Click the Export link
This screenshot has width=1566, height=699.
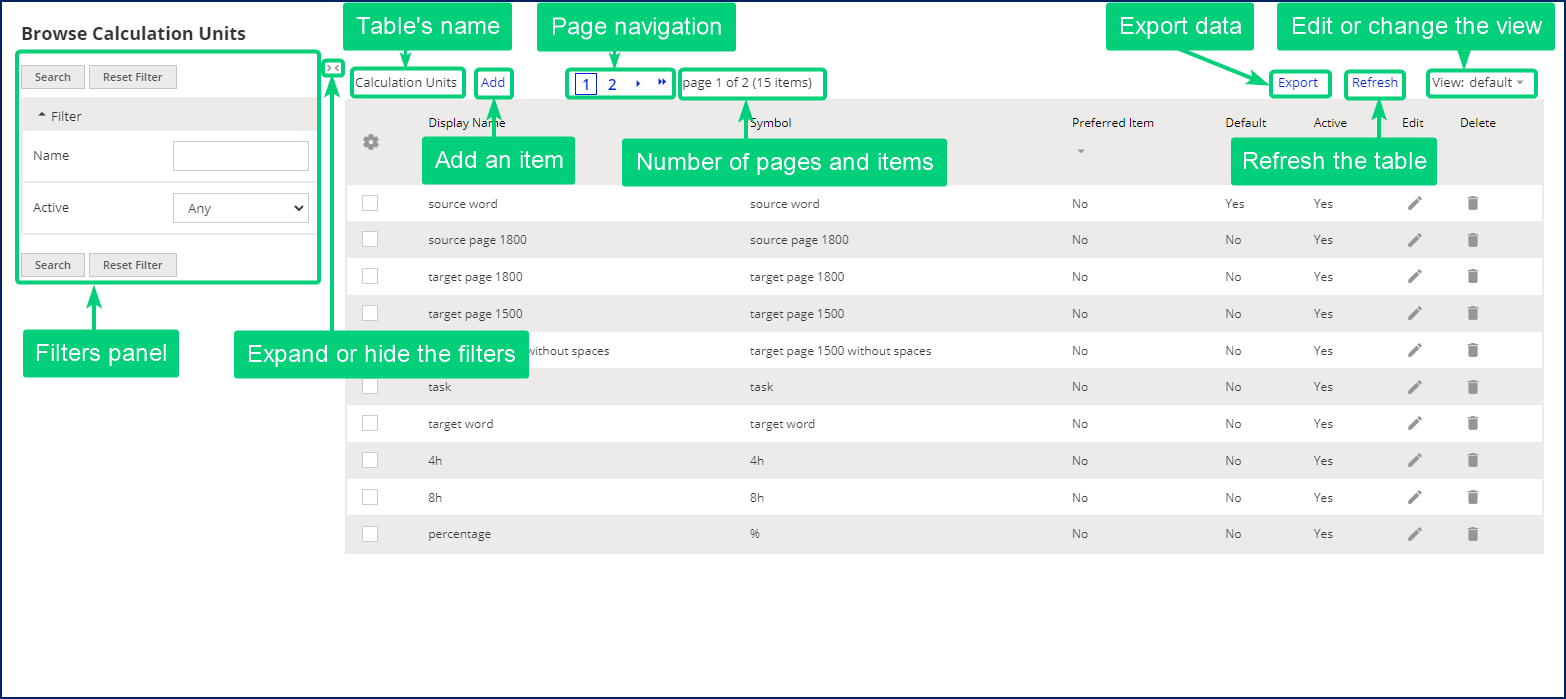pos(1298,83)
